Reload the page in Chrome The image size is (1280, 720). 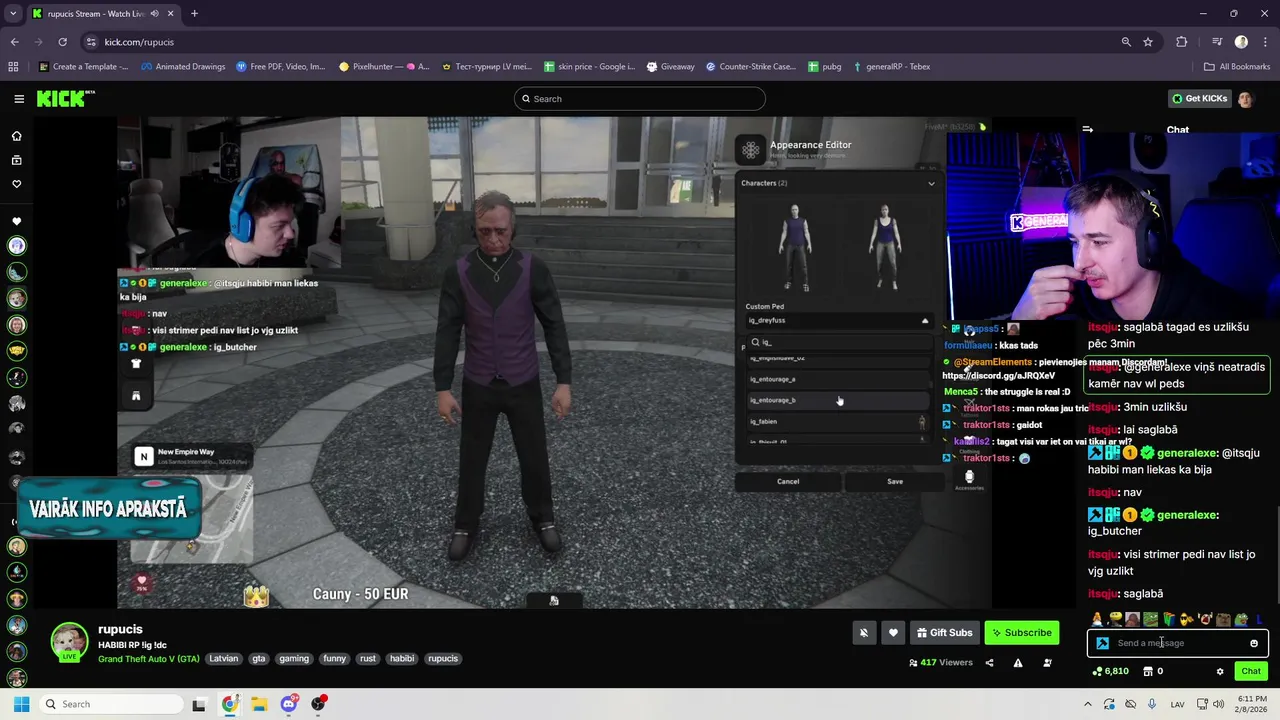[x=62, y=42]
